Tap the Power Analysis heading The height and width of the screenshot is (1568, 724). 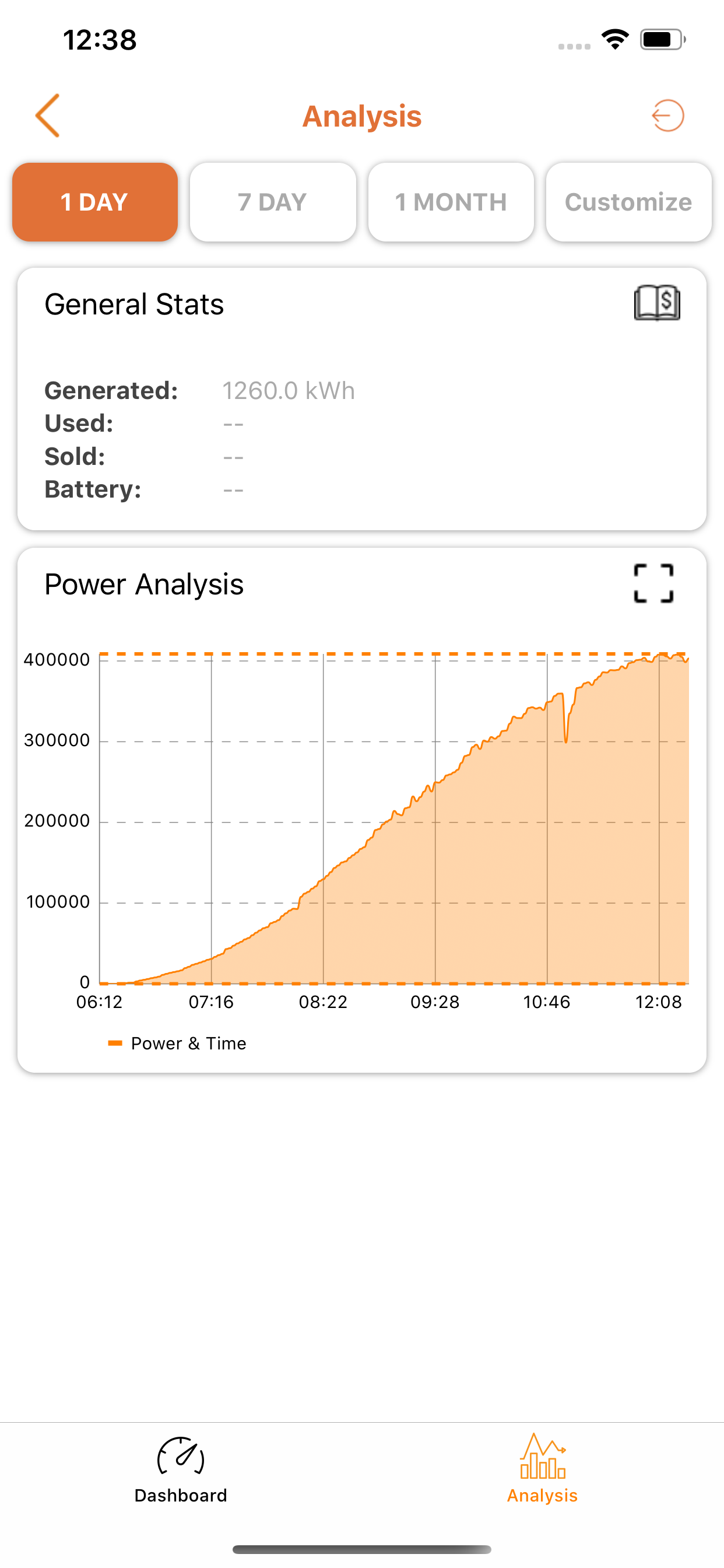pos(143,584)
